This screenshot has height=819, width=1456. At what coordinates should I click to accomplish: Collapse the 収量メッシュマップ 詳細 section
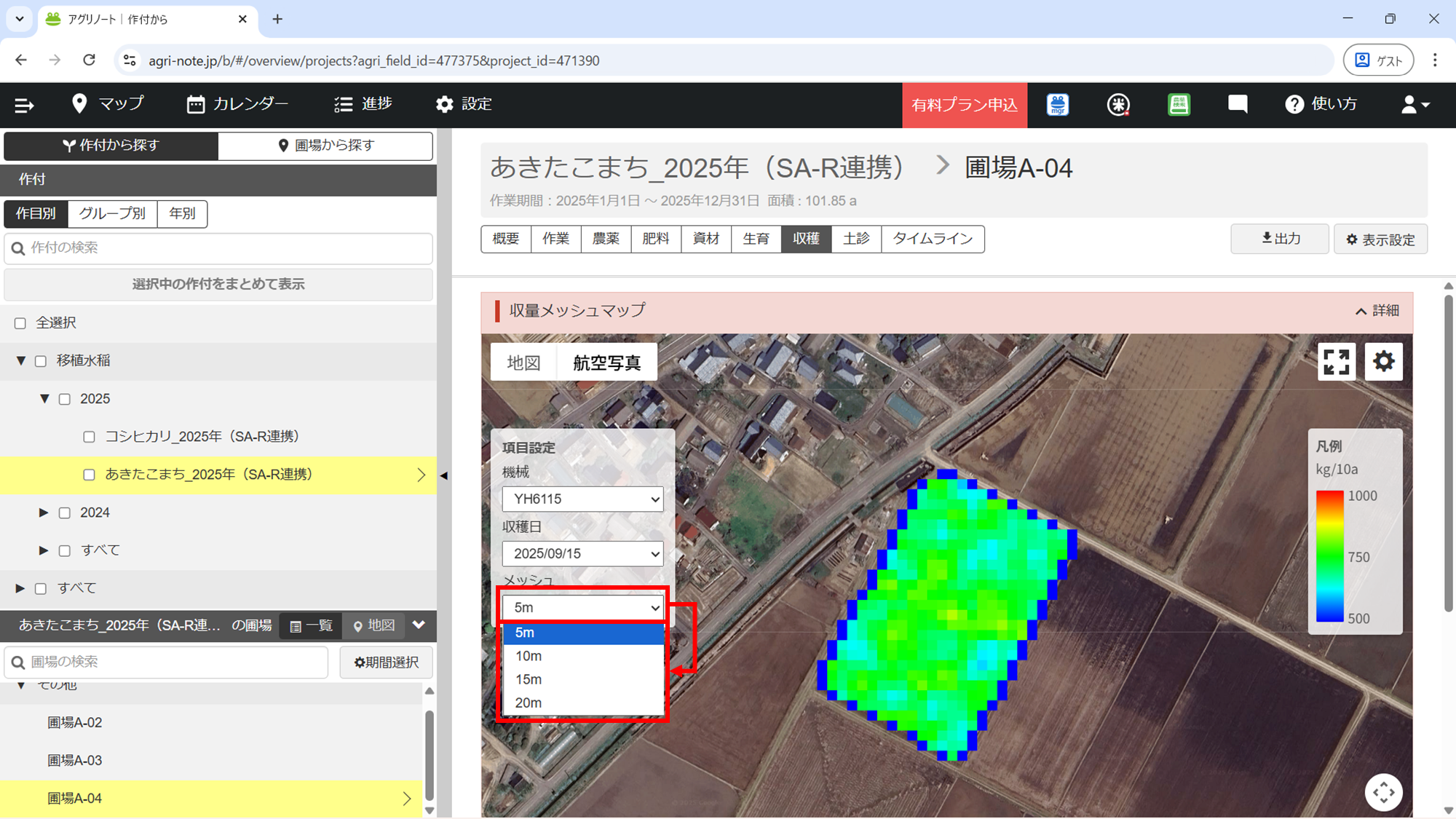(x=1377, y=311)
